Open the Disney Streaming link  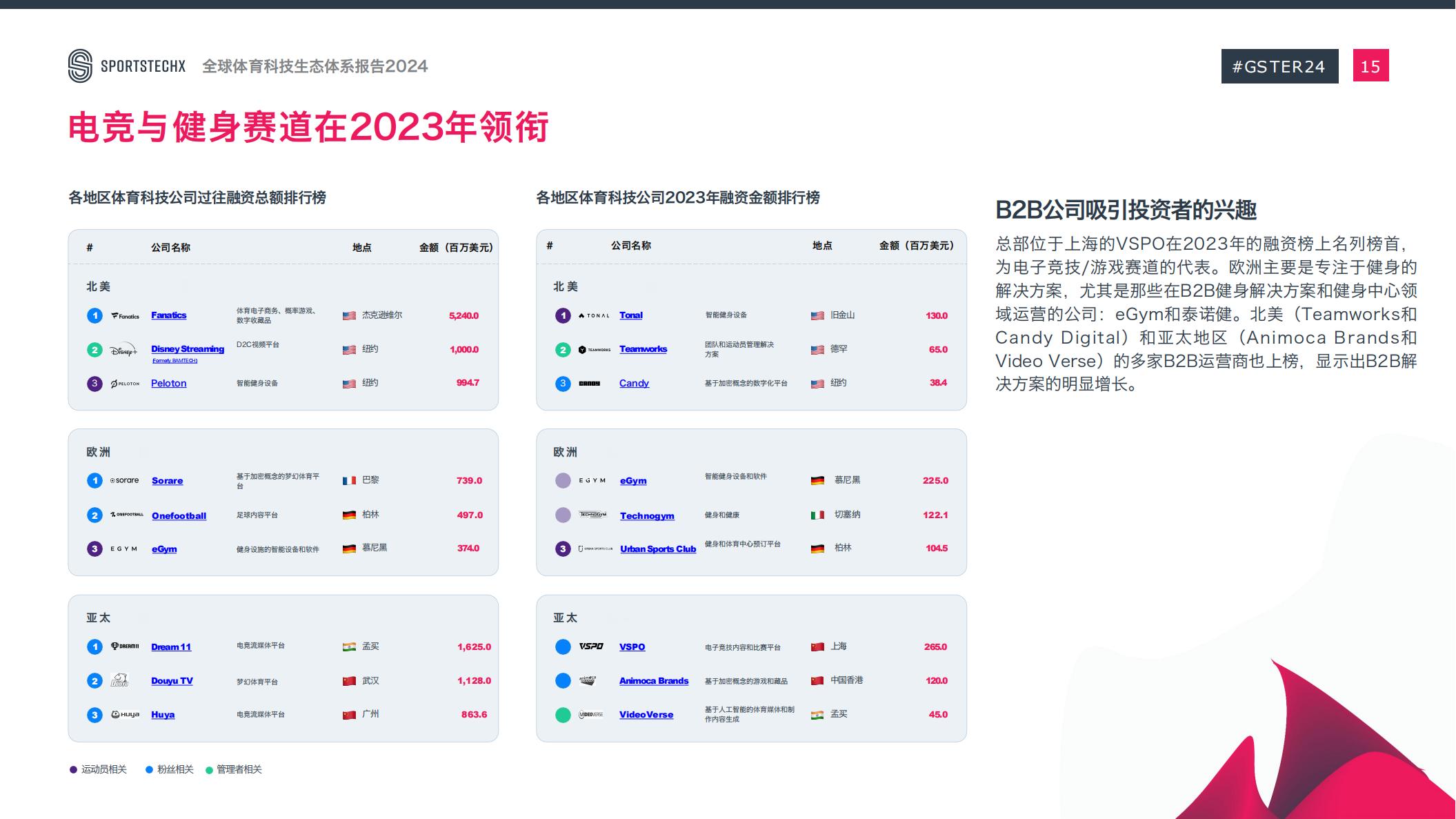click(x=188, y=349)
